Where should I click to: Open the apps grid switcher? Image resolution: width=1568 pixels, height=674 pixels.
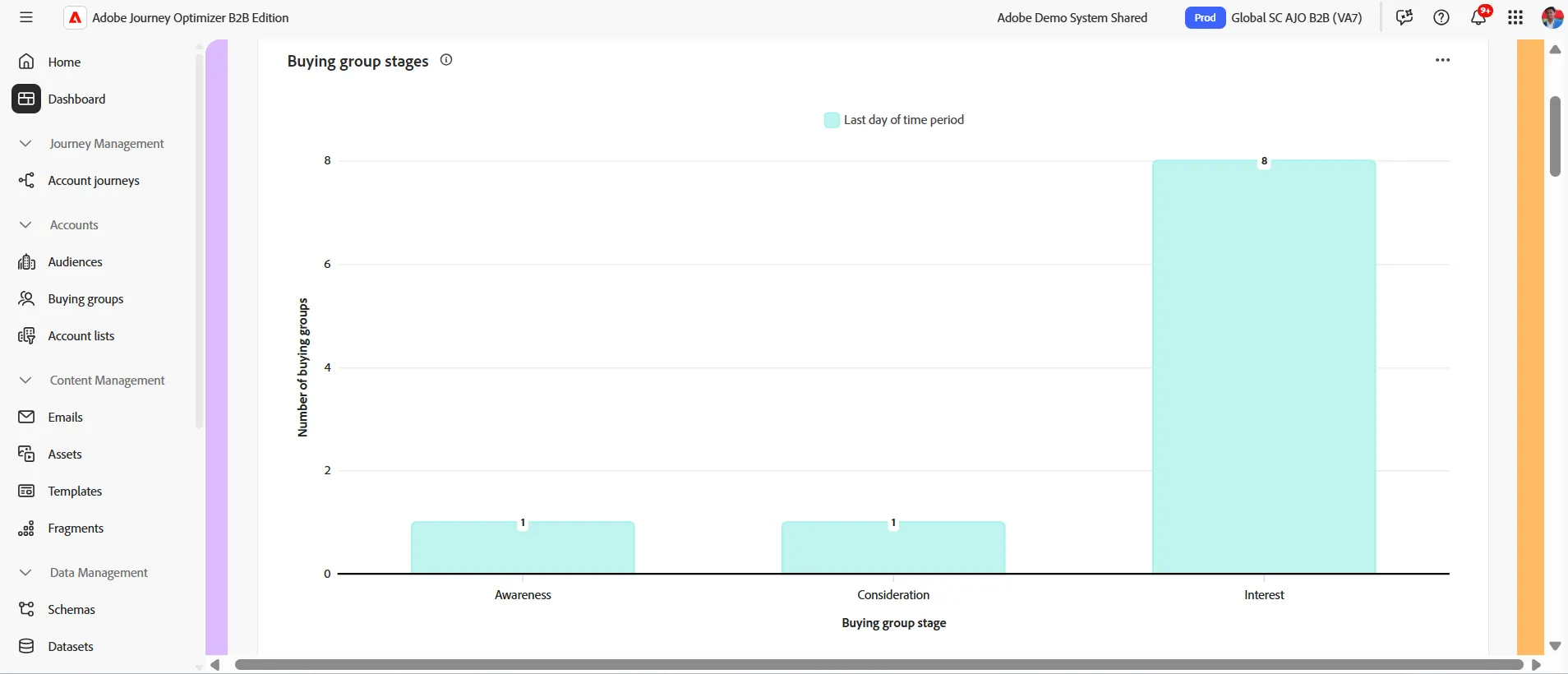pyautogui.click(x=1516, y=17)
